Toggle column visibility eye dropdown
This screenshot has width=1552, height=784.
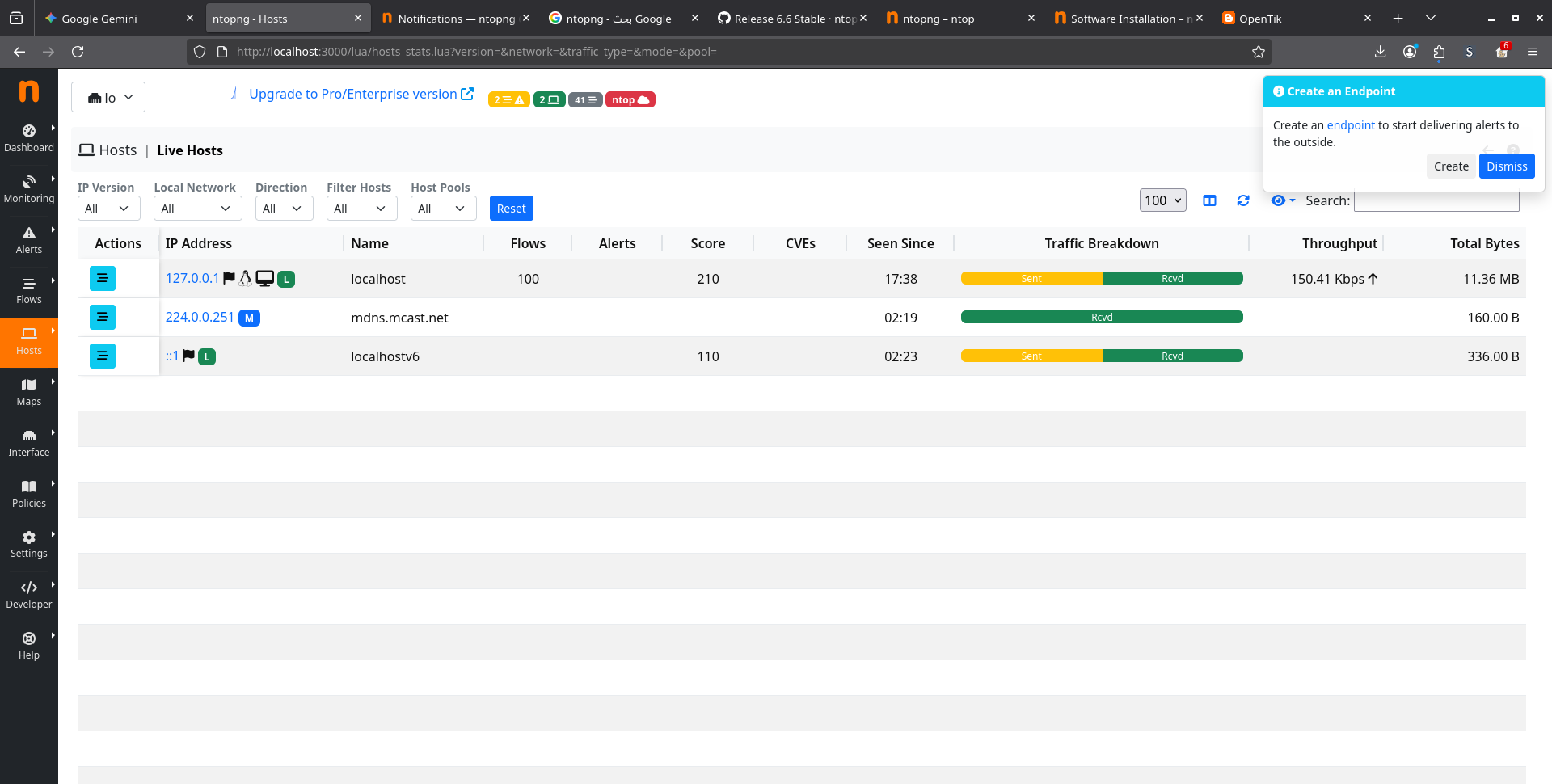point(1282,200)
